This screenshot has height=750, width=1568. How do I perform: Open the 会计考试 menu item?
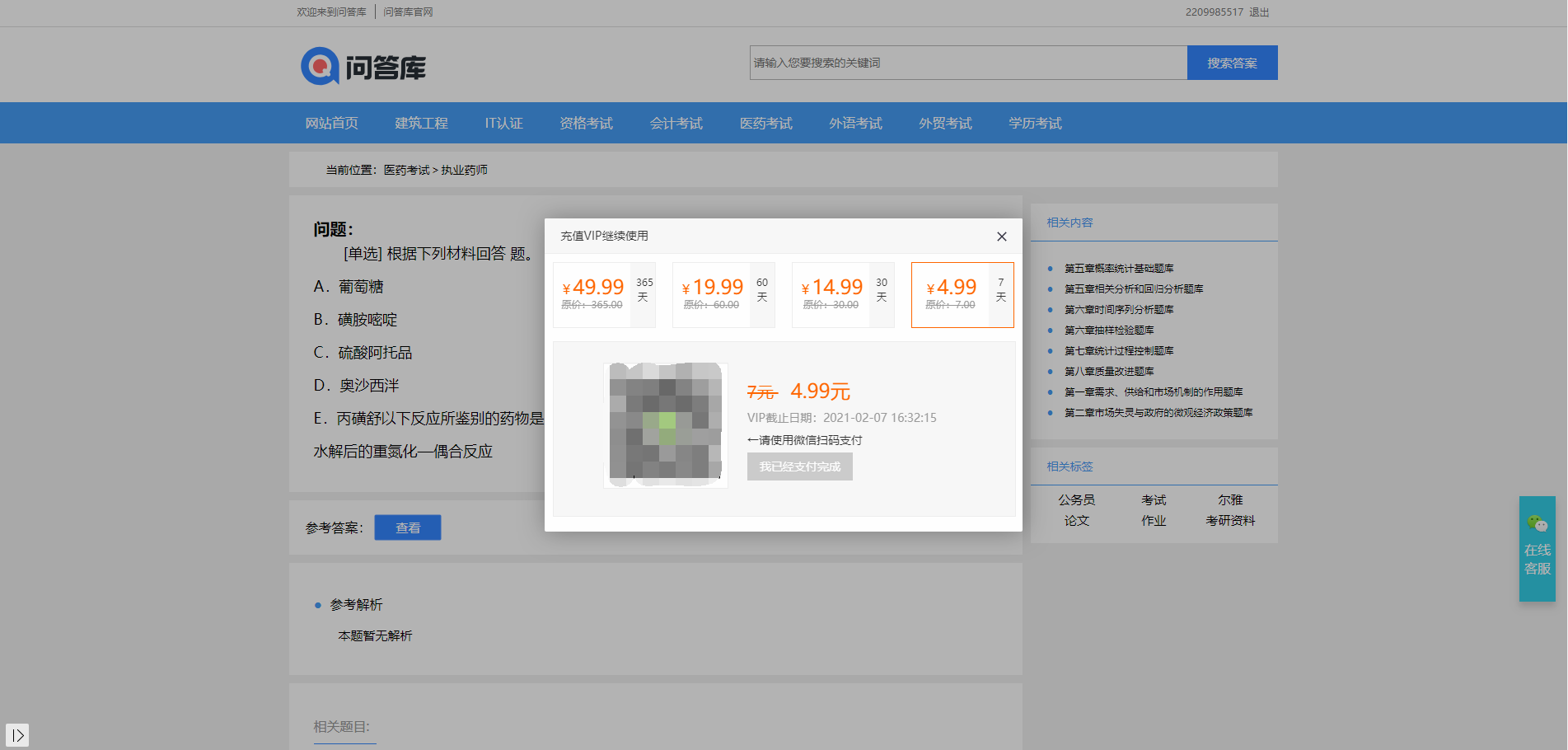point(676,123)
